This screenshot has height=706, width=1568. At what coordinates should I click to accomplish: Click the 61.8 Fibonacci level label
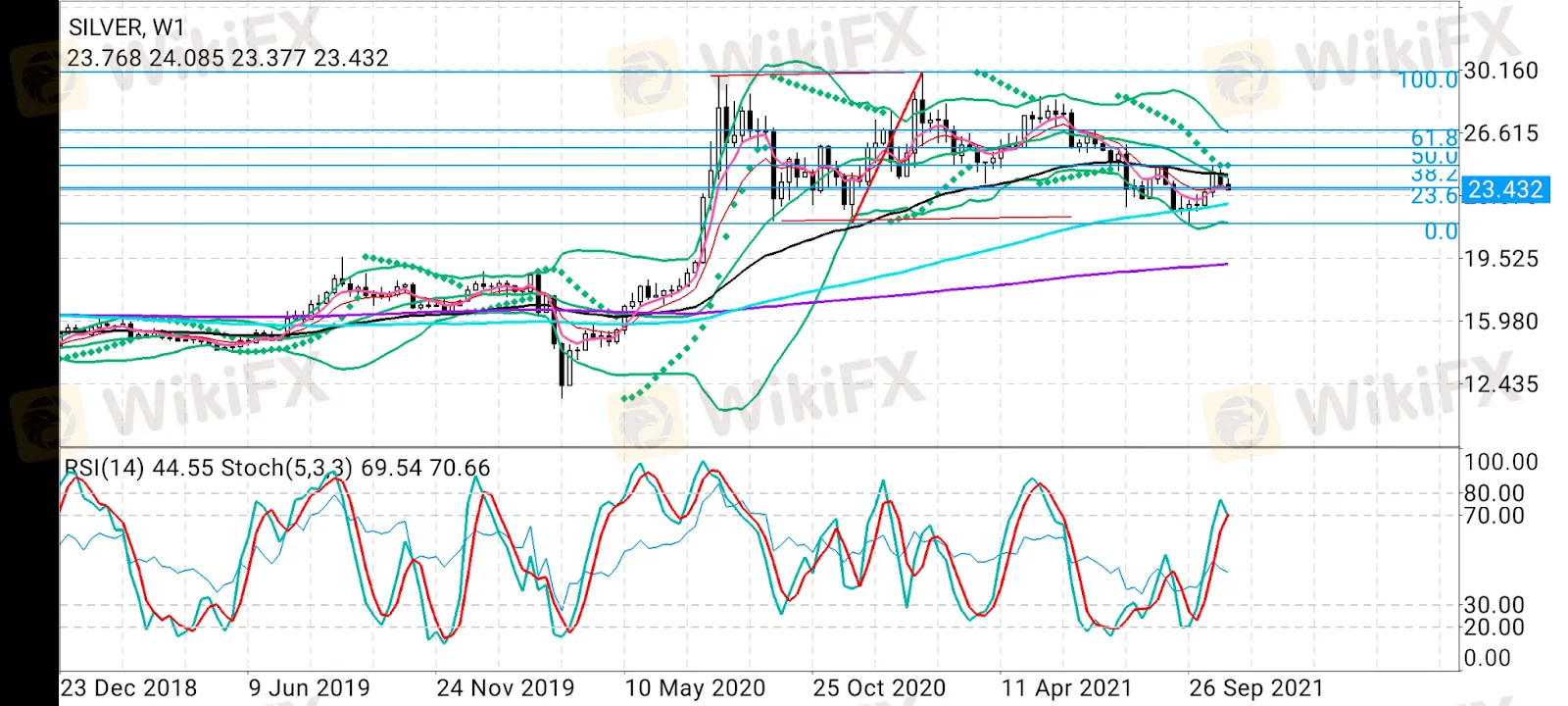[1435, 139]
